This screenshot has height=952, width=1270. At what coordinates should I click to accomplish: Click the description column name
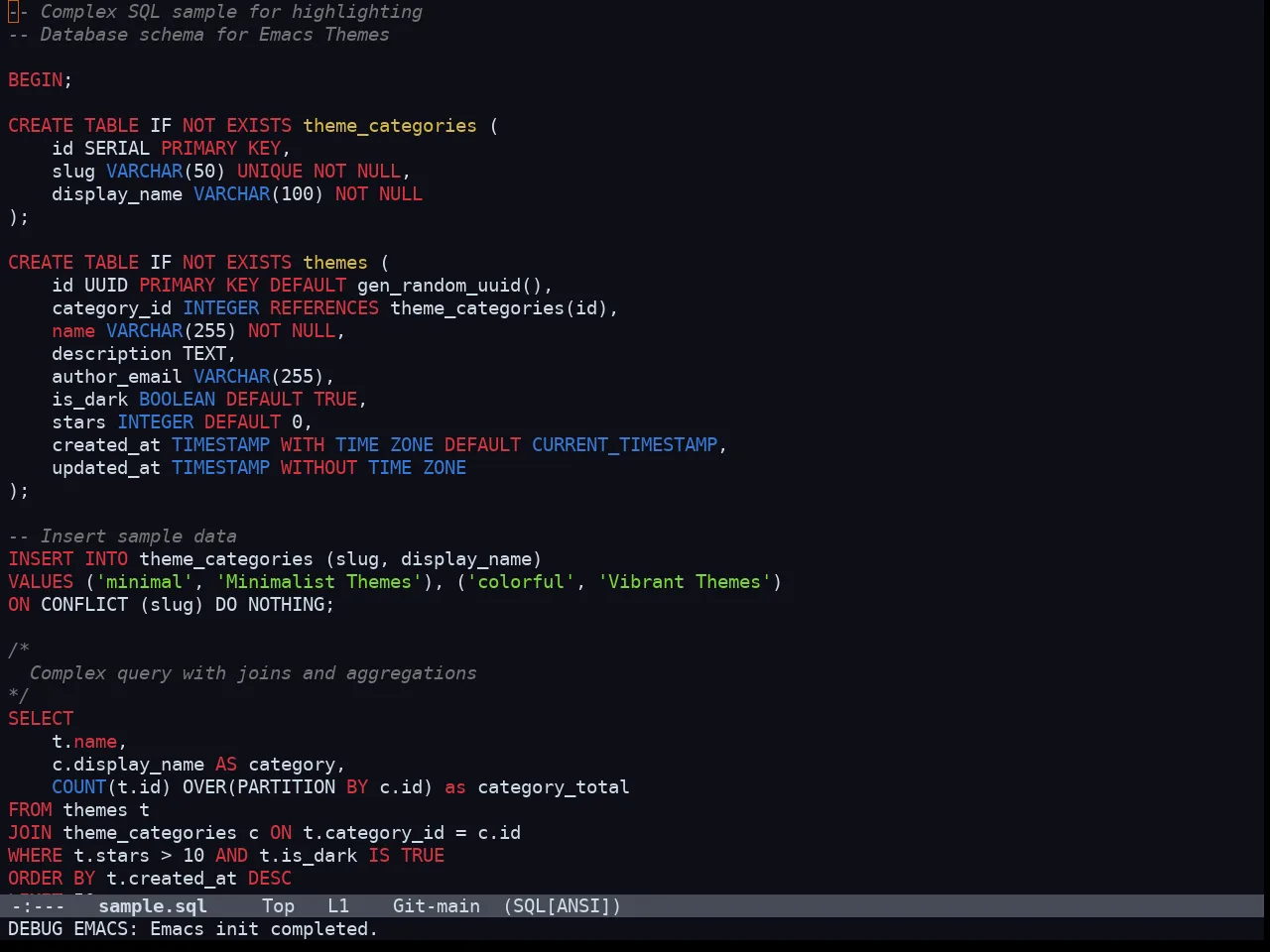pos(111,354)
